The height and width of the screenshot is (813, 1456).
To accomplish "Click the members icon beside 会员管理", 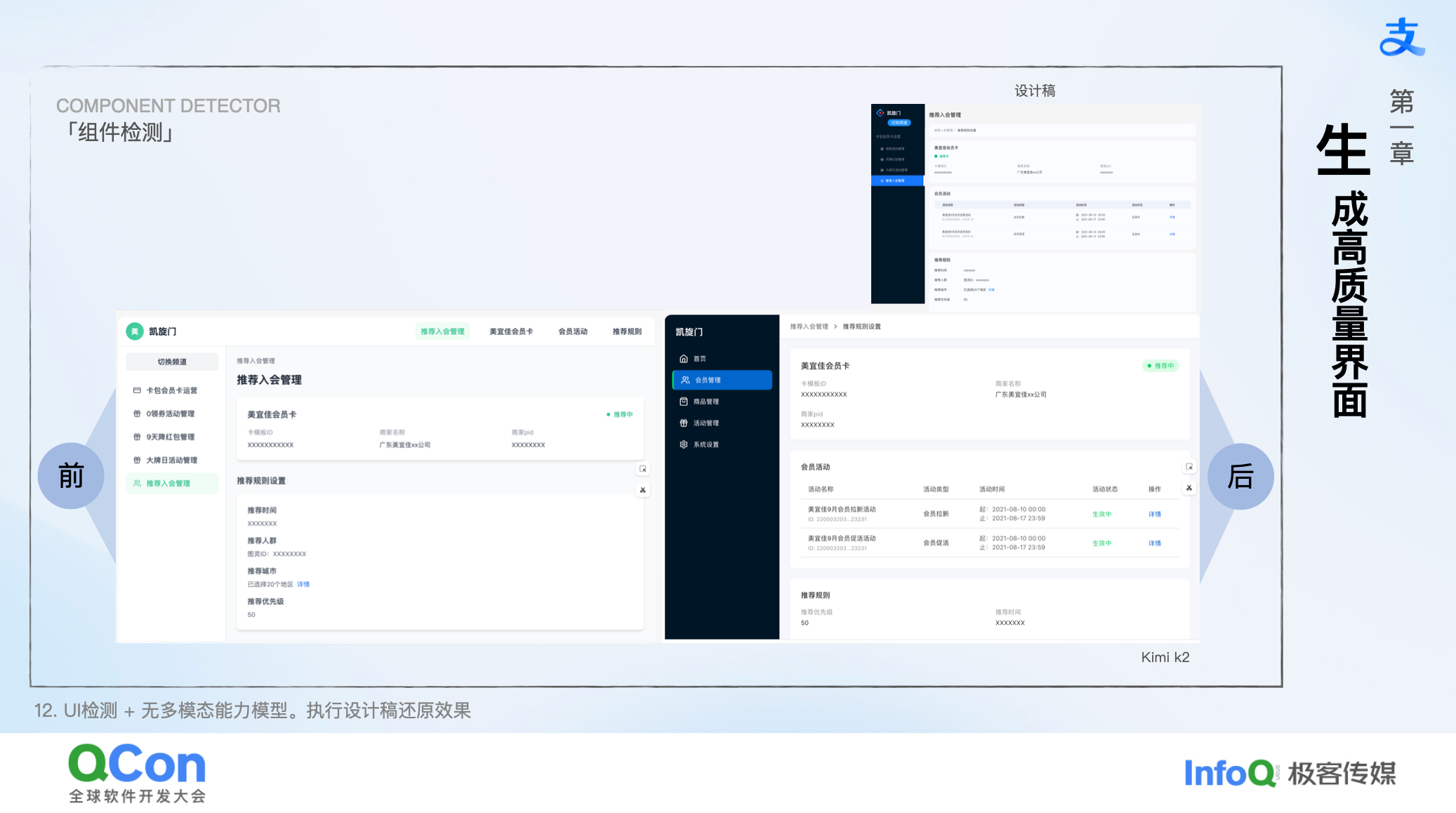I will [x=685, y=380].
